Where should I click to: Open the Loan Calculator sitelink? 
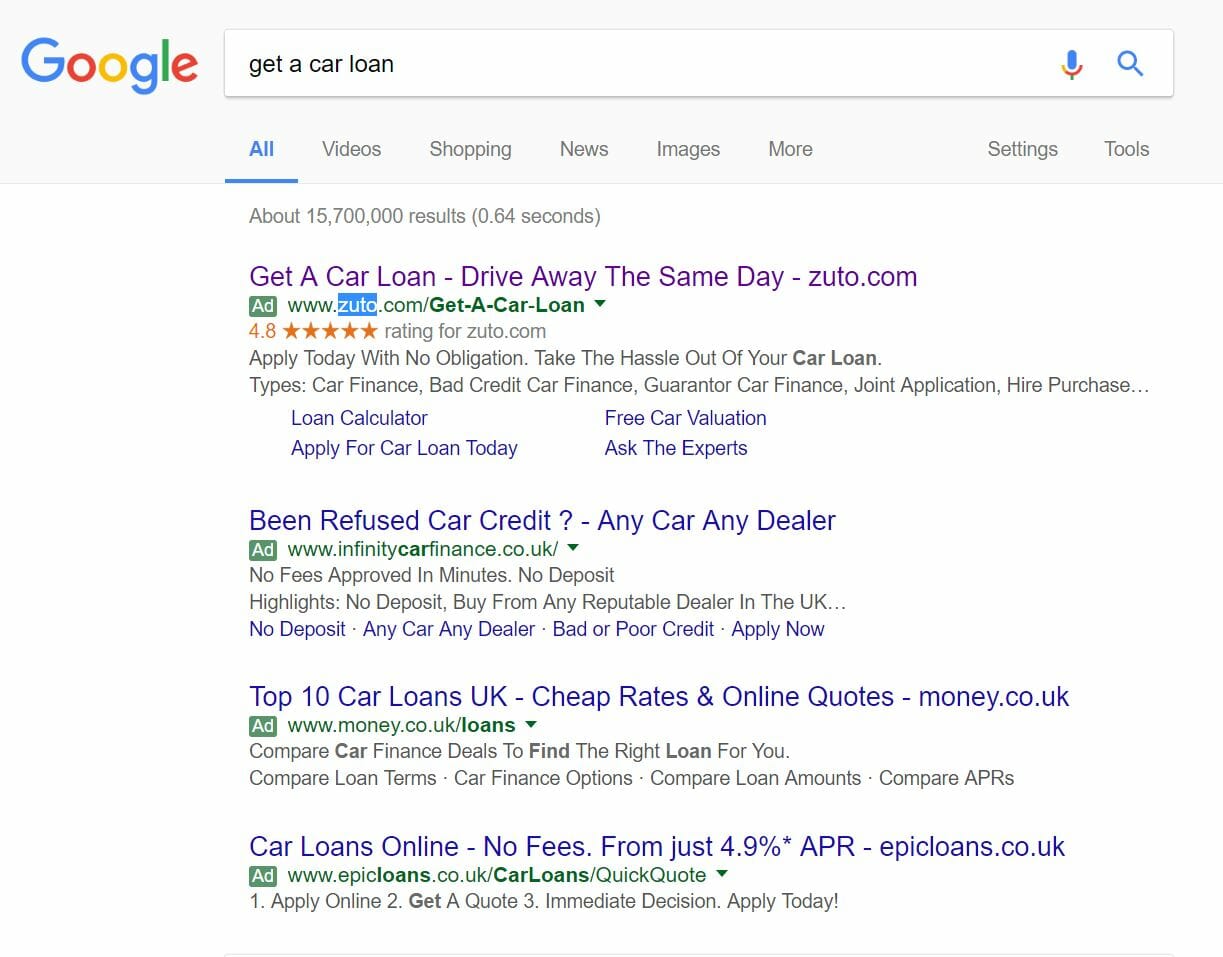coord(359,418)
